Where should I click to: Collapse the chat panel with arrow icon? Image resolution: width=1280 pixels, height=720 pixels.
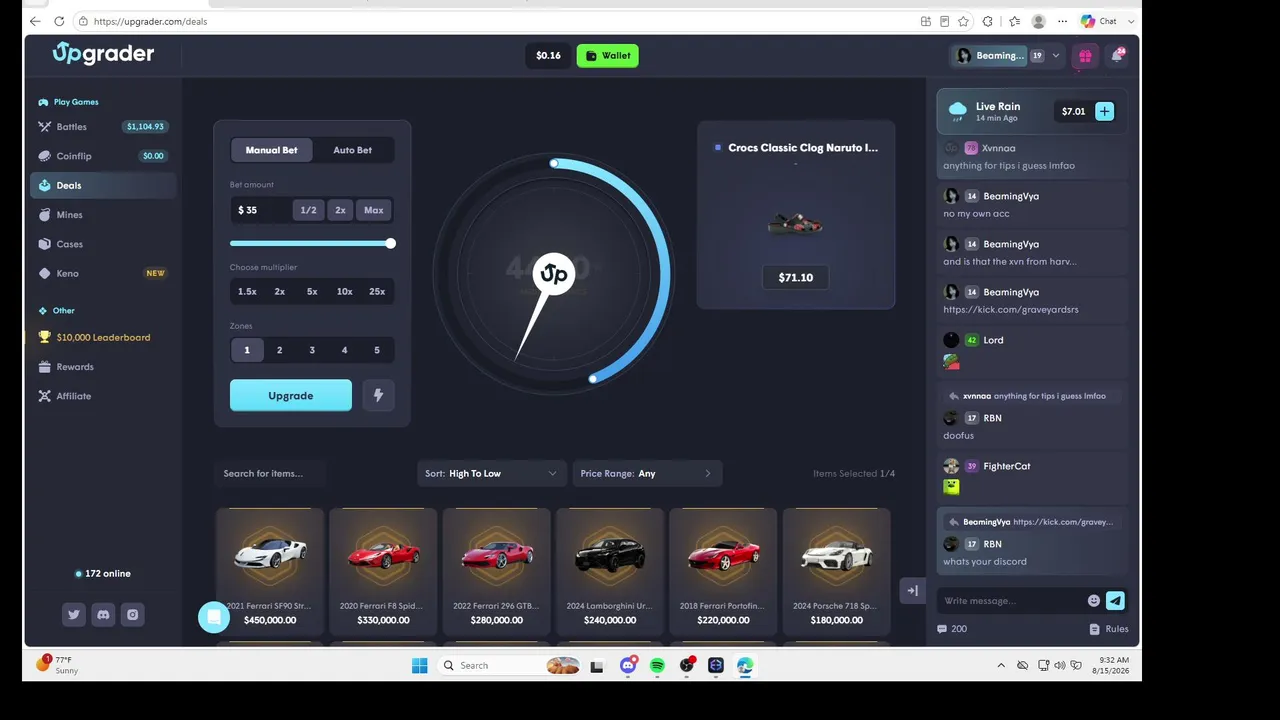(912, 591)
